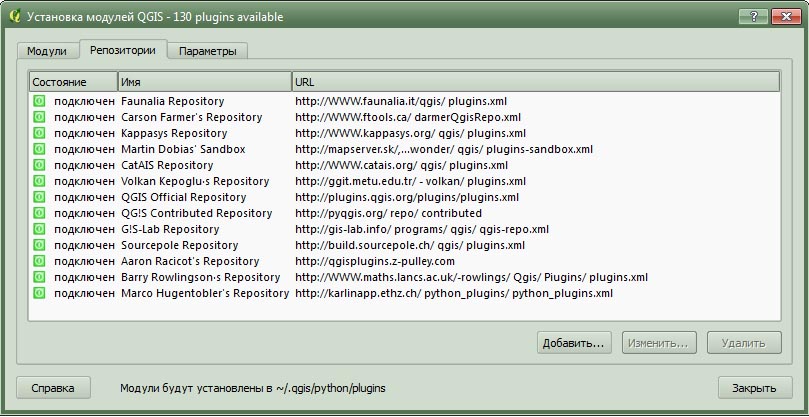The image size is (809, 417).
Task: Click the status icon for Volkan Kepoglu's Repository
Action: point(39,181)
